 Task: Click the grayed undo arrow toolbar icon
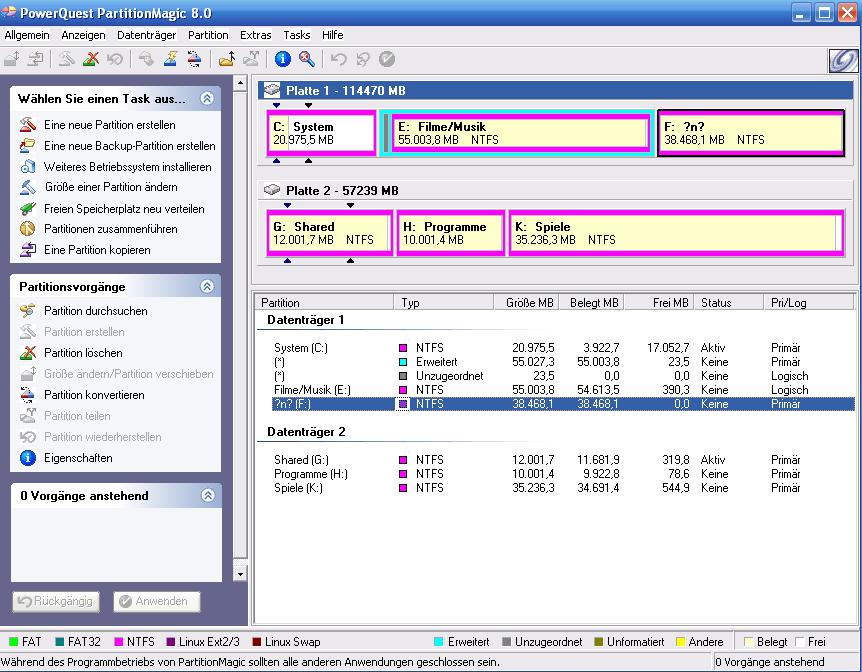[x=339, y=59]
